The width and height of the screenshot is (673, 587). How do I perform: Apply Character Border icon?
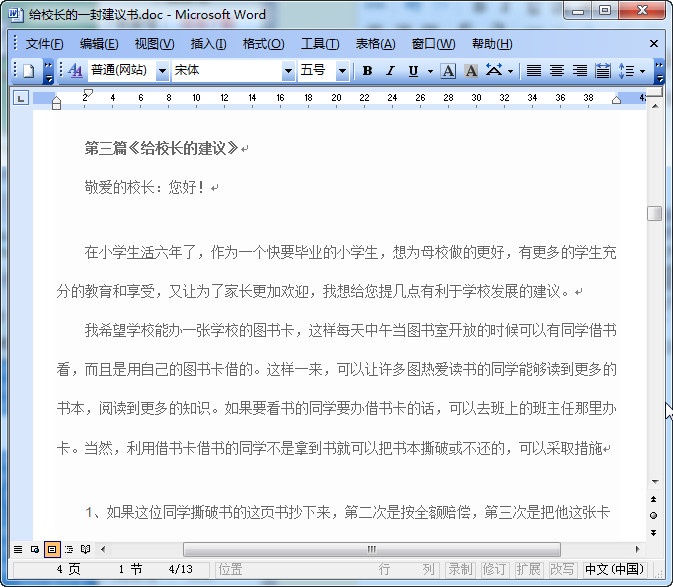pyautogui.click(x=448, y=71)
